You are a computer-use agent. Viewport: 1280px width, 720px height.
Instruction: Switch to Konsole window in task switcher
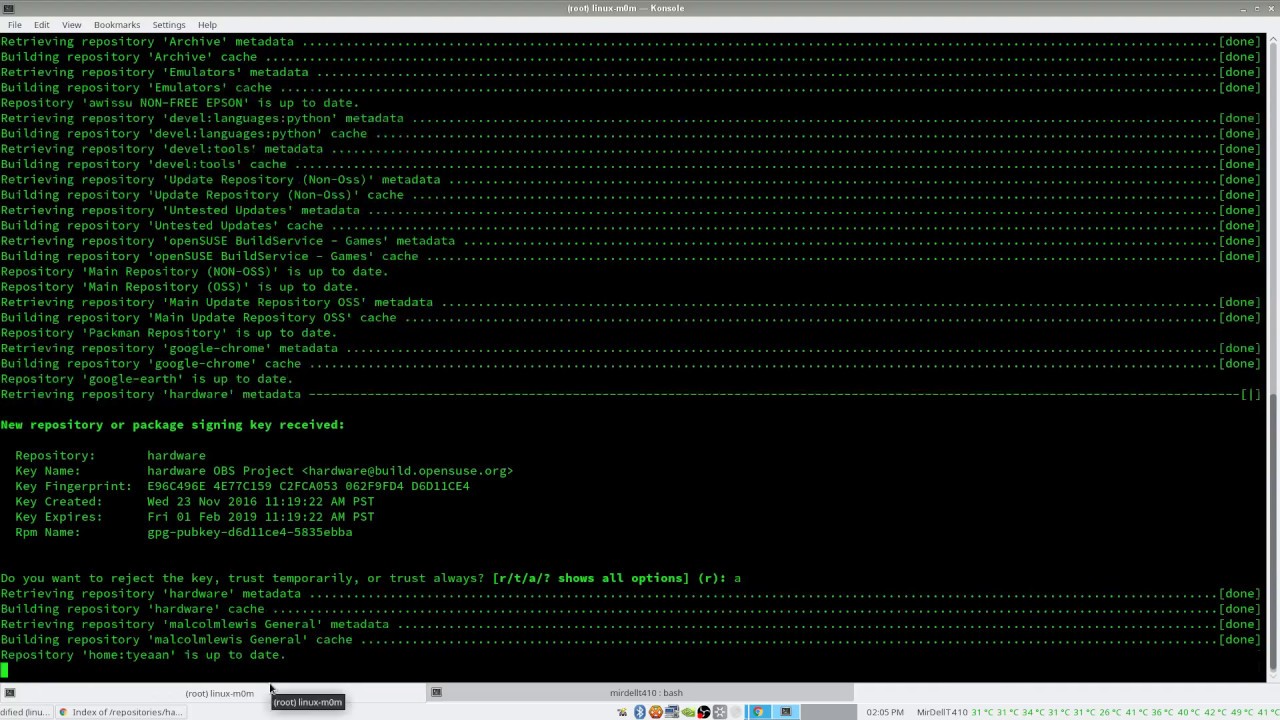786,712
